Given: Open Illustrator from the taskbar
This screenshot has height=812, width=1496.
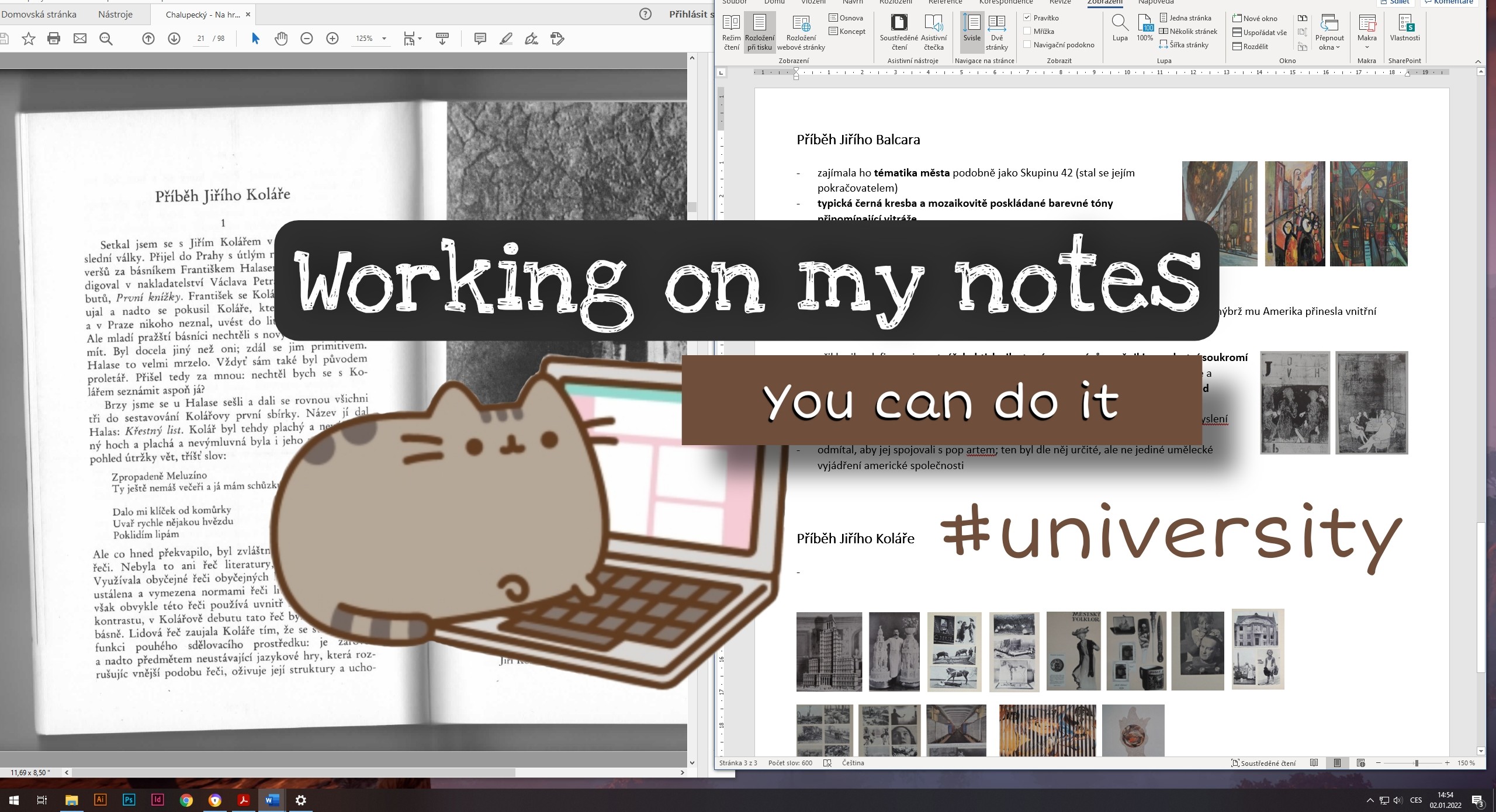Looking at the screenshot, I should [x=101, y=800].
